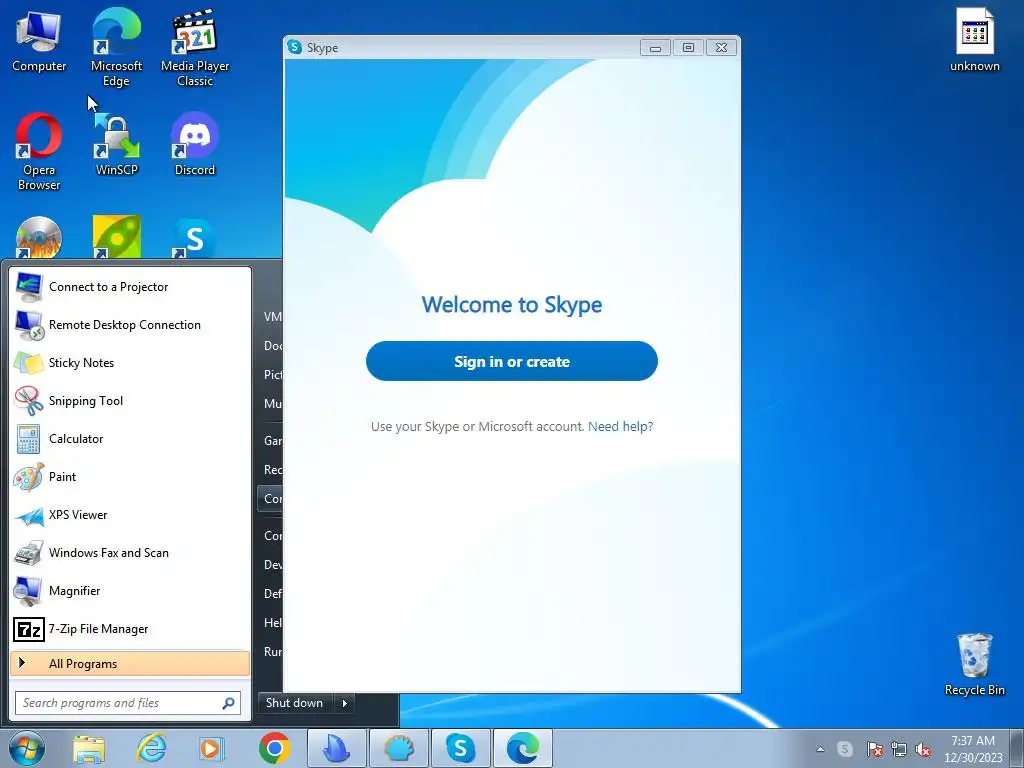Maximize the Skype window
1024x768 pixels.
688,48
